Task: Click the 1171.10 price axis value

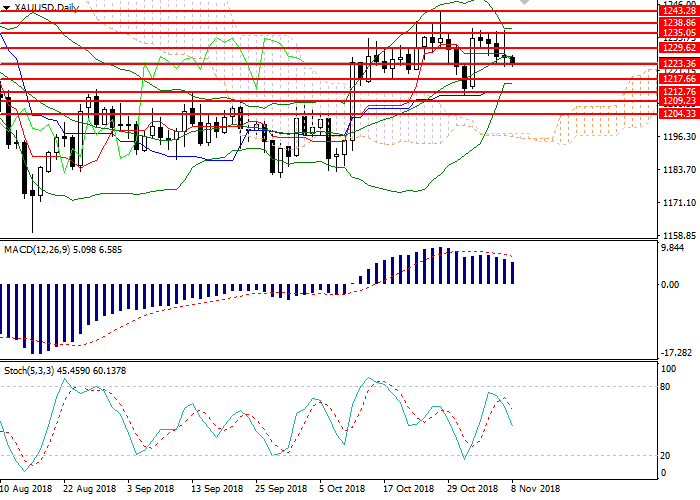Action: [x=679, y=203]
